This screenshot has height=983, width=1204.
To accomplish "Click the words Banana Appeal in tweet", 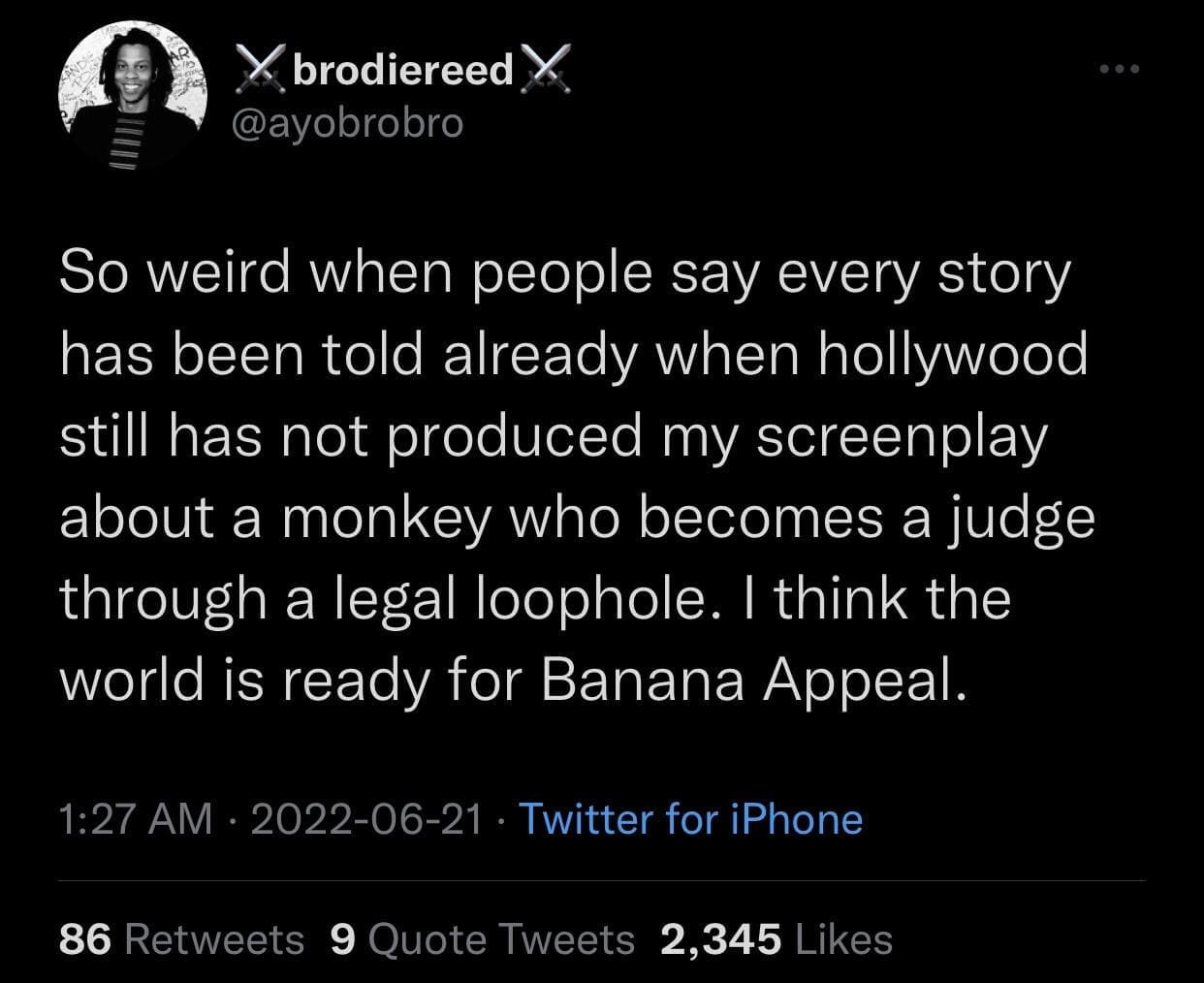I will pos(751,681).
